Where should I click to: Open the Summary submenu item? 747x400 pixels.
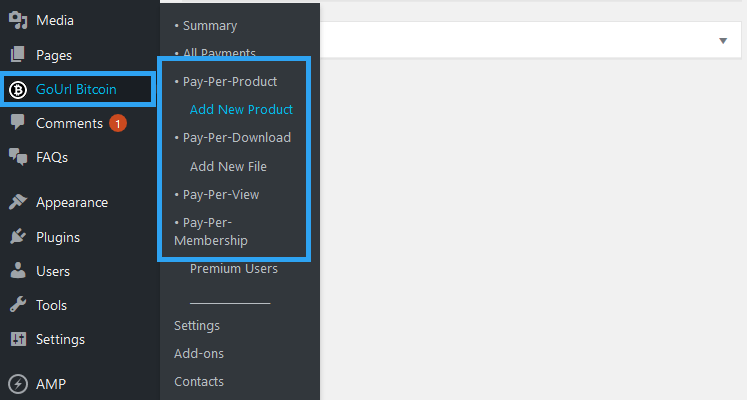[210, 25]
